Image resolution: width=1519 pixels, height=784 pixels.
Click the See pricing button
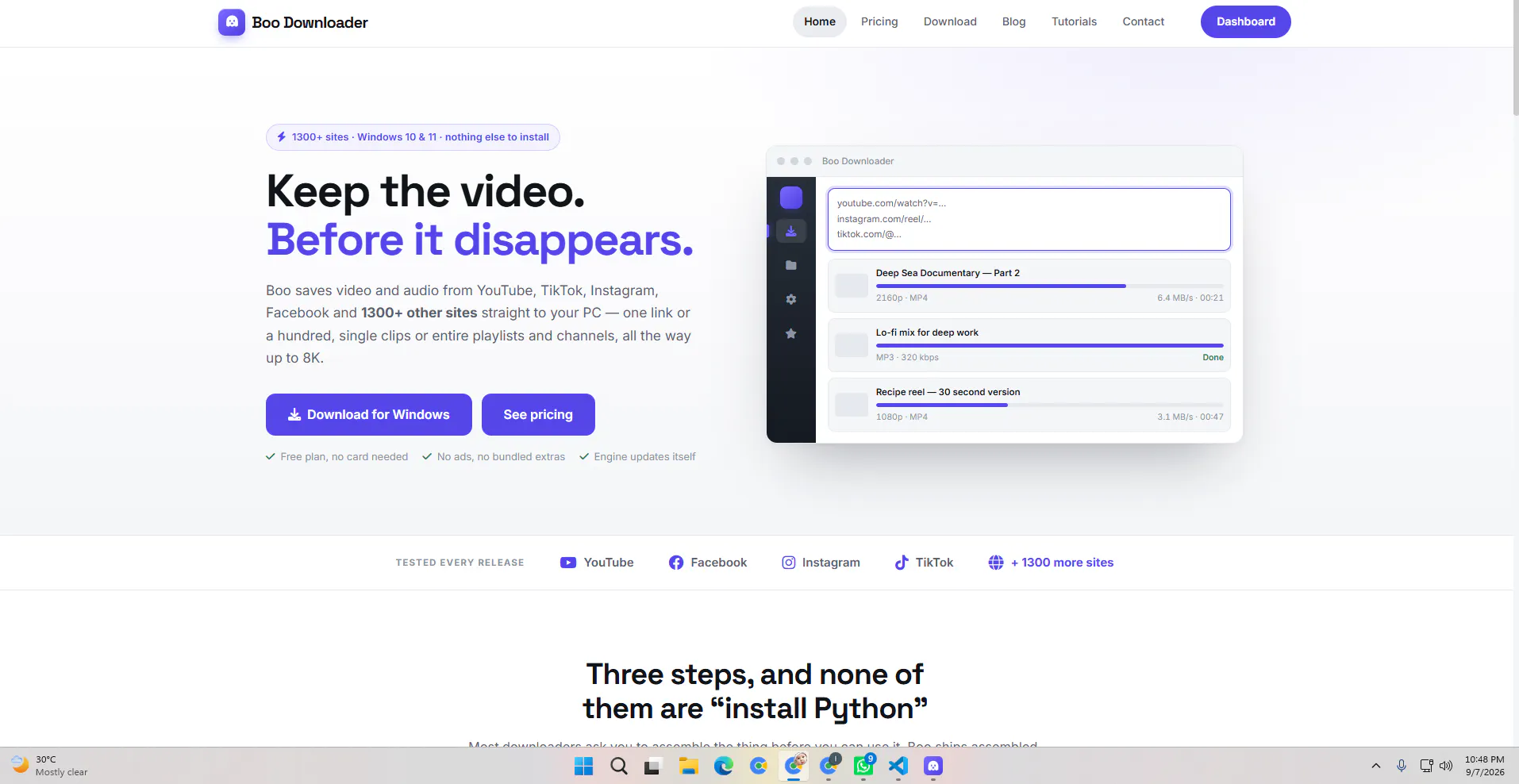pyautogui.click(x=538, y=414)
